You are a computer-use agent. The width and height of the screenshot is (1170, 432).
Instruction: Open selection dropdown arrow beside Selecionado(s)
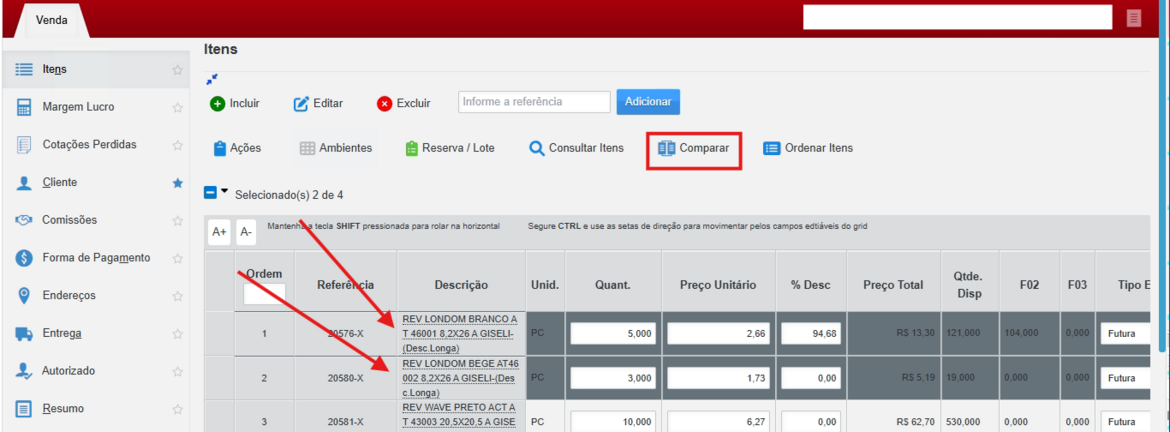tap(224, 191)
